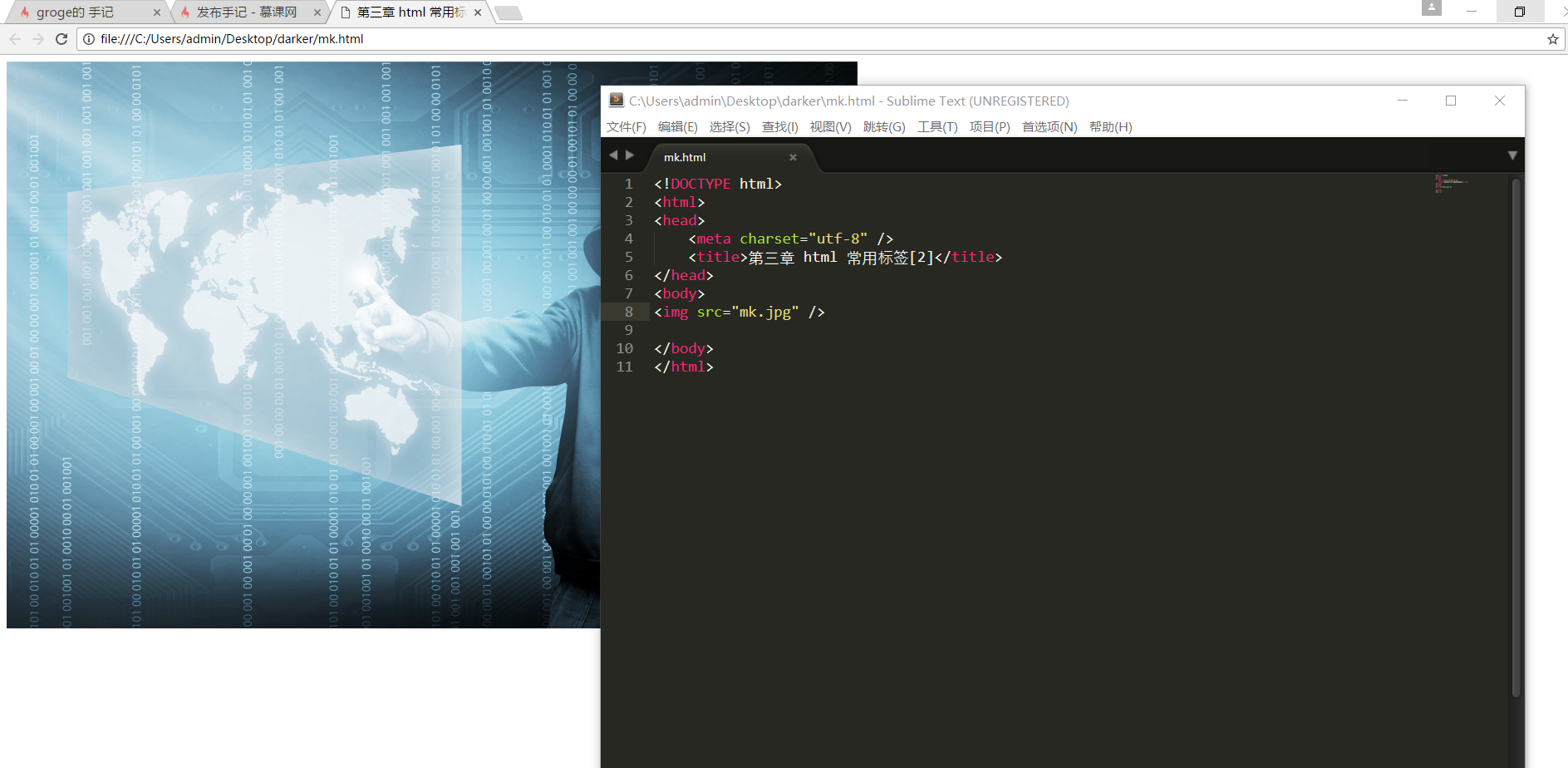
Task: View site information icon in address bar
Action: coord(89,39)
